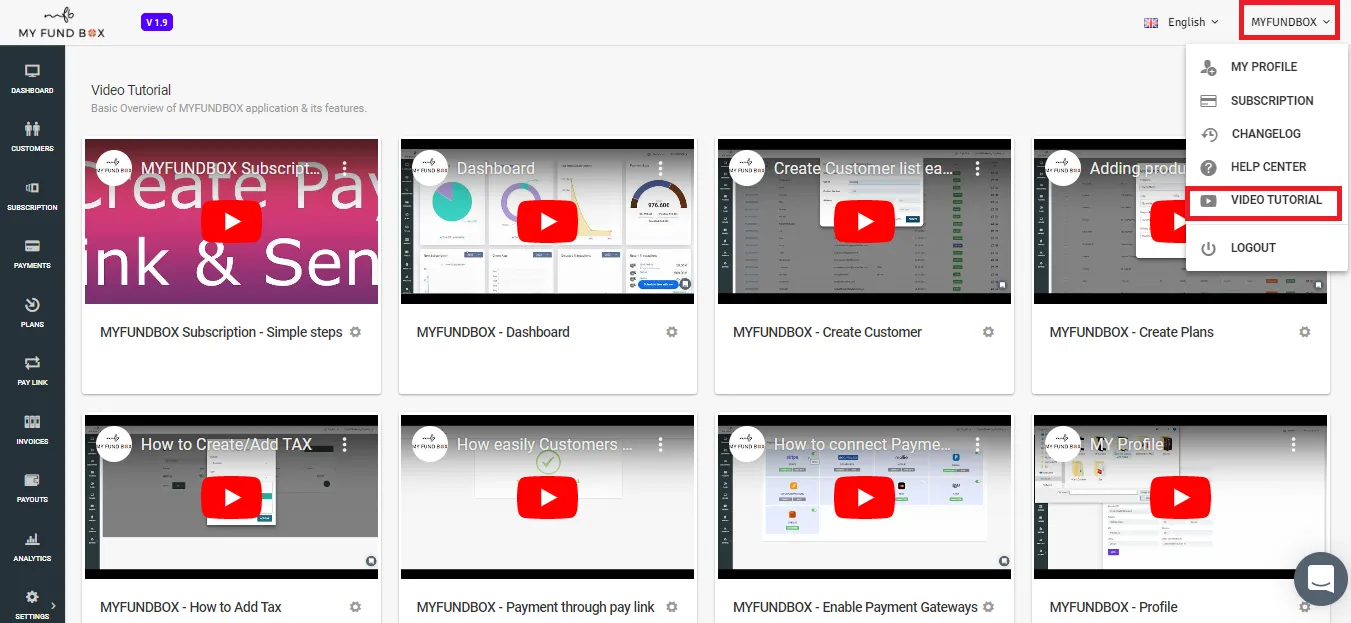The image size is (1351, 623).
Task: Click gear icon next to MYFUNDBOX - Create Plans
Action: click(x=1305, y=332)
